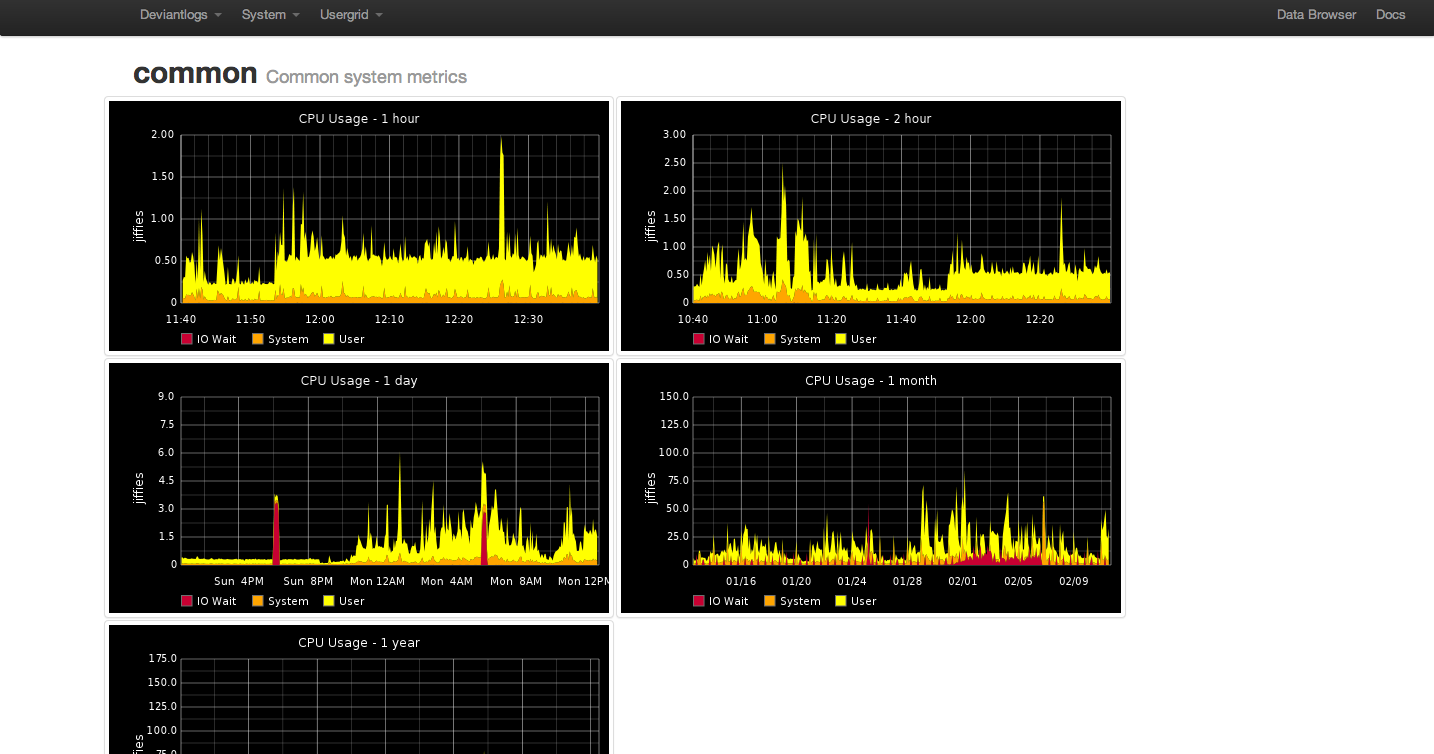1434x754 pixels.
Task: Click red IO Wait swatch in 2 hour graph
Action: click(x=698, y=339)
